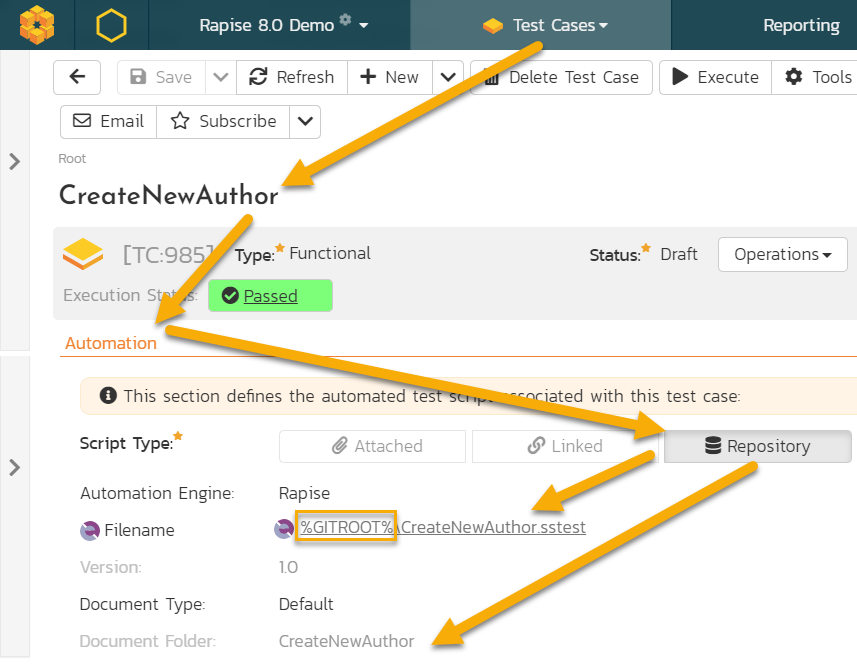Image resolution: width=857 pixels, height=665 pixels.
Task: Click the back arrow button
Action: pos(77,77)
